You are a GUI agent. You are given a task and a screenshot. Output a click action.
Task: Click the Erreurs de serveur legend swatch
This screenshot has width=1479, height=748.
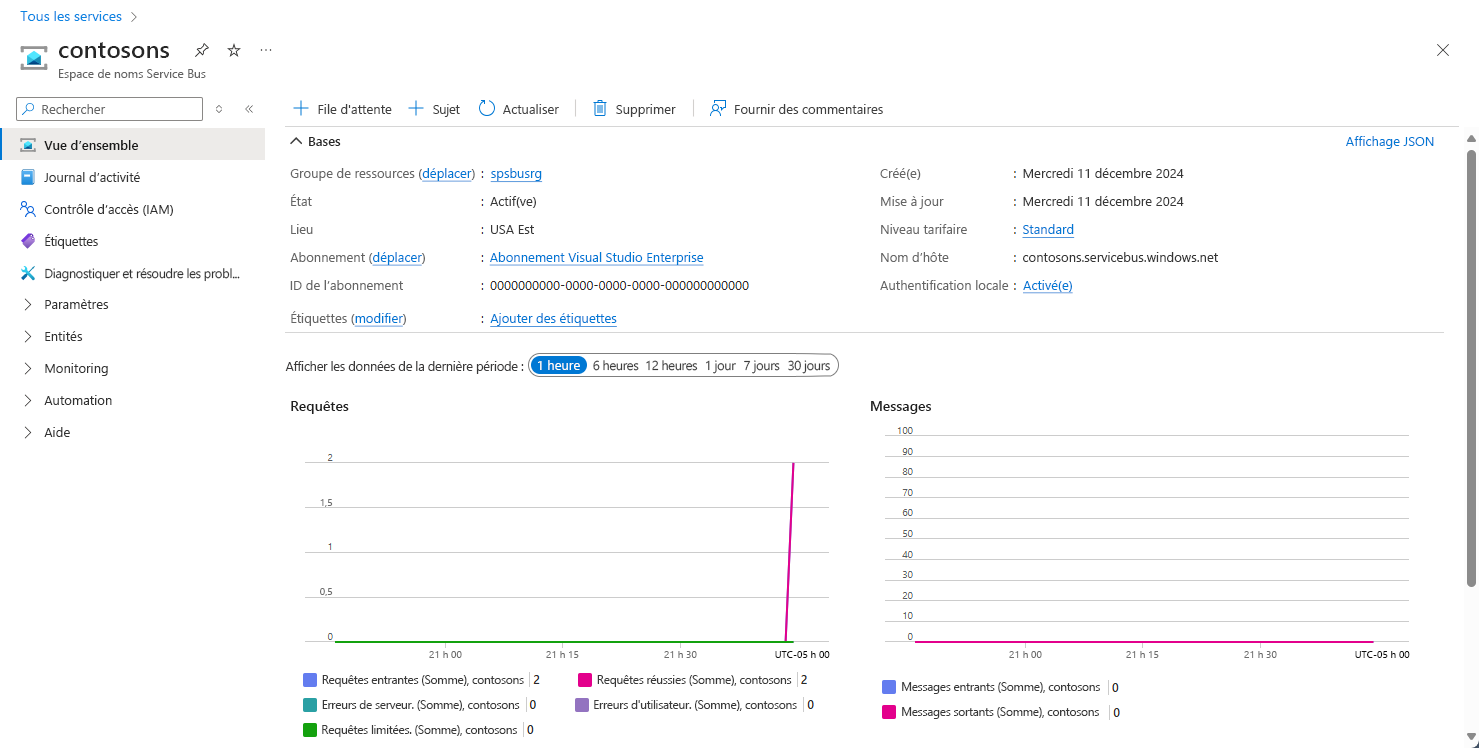point(310,705)
